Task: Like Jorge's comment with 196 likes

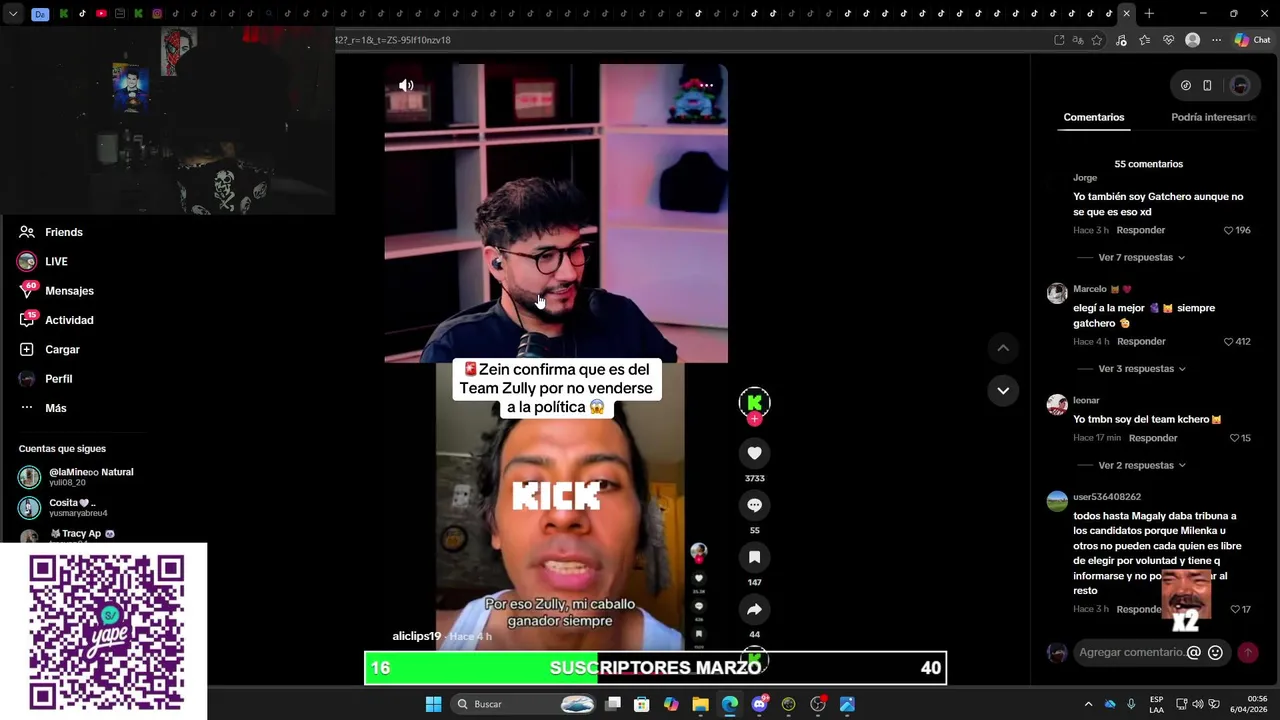Action: (1229, 231)
